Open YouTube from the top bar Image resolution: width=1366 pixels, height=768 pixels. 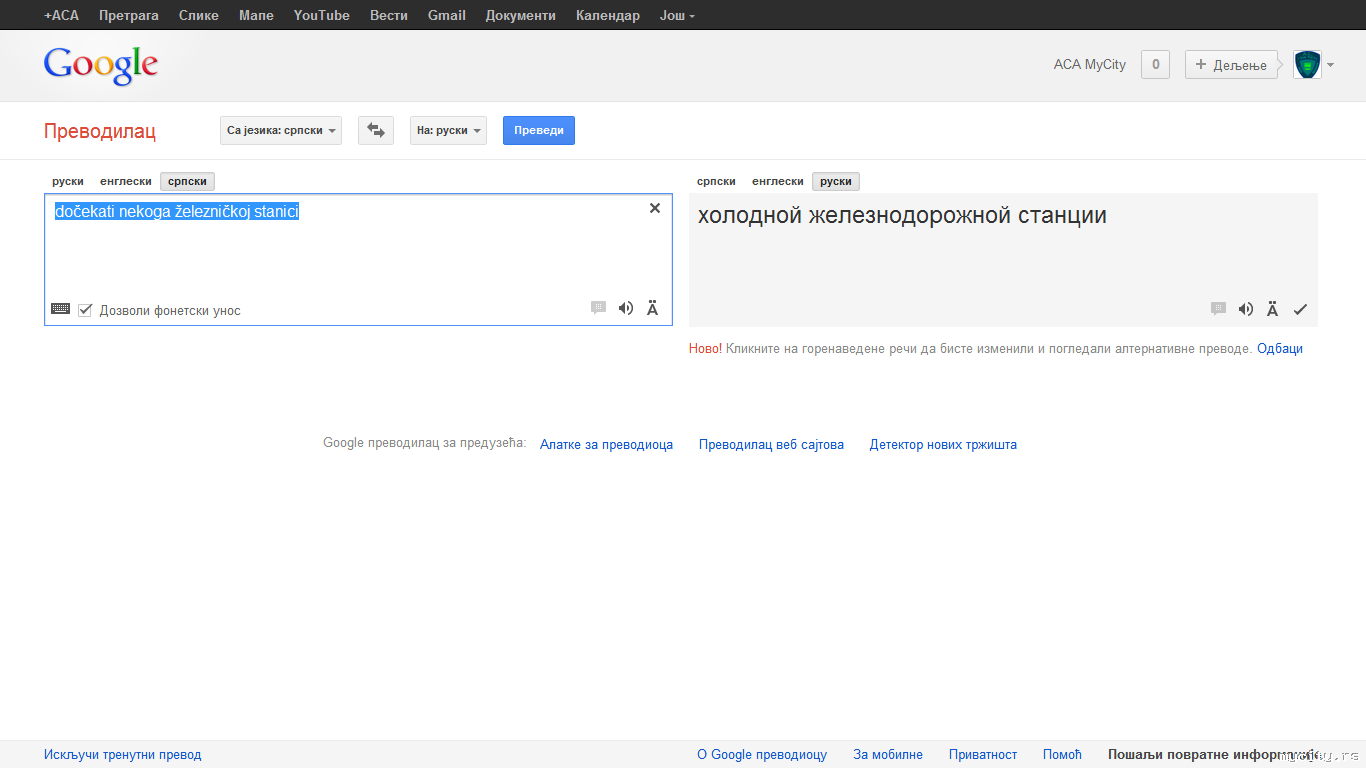tap(322, 15)
